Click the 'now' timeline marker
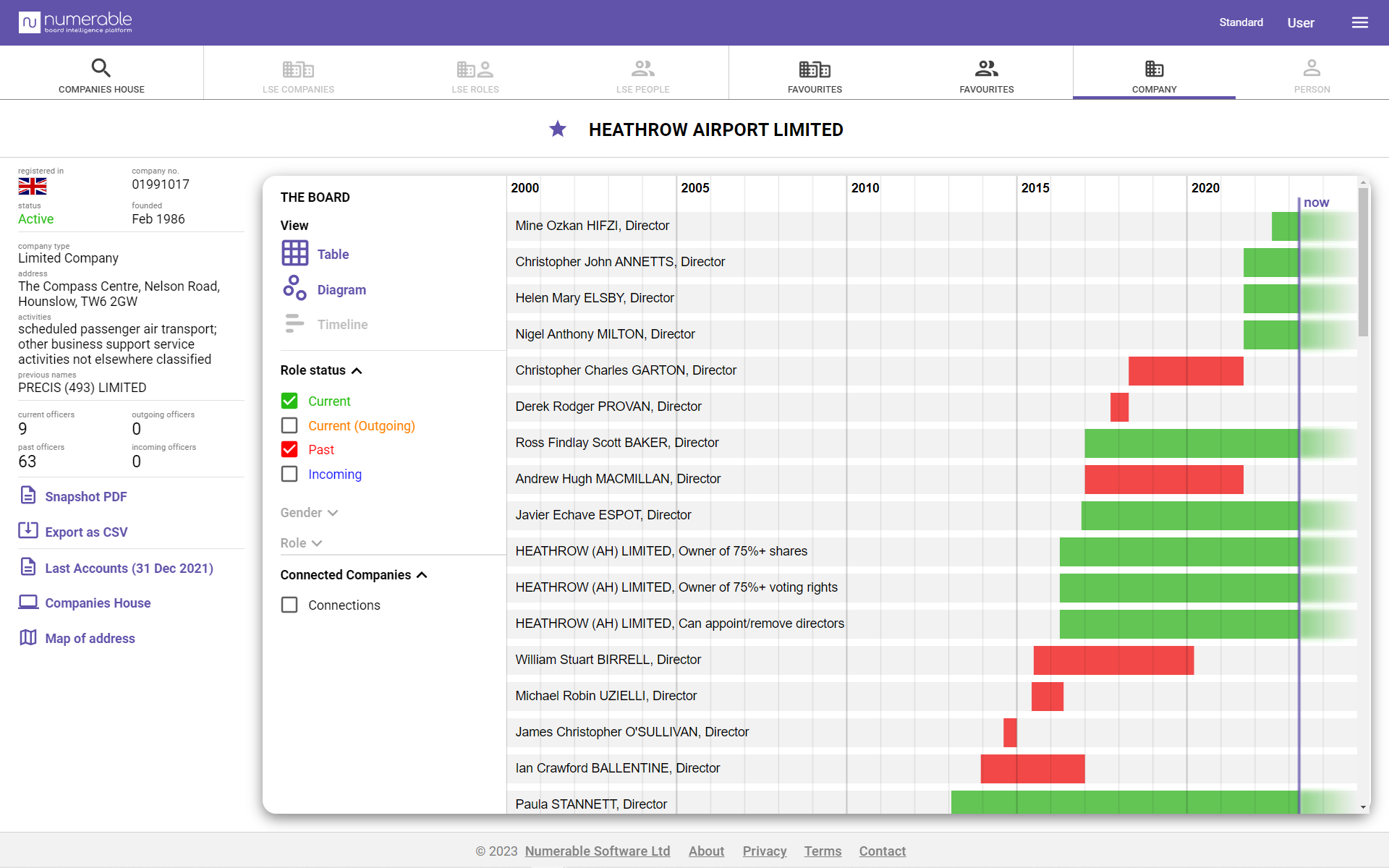Image resolution: width=1389 pixels, height=868 pixels. click(1316, 203)
